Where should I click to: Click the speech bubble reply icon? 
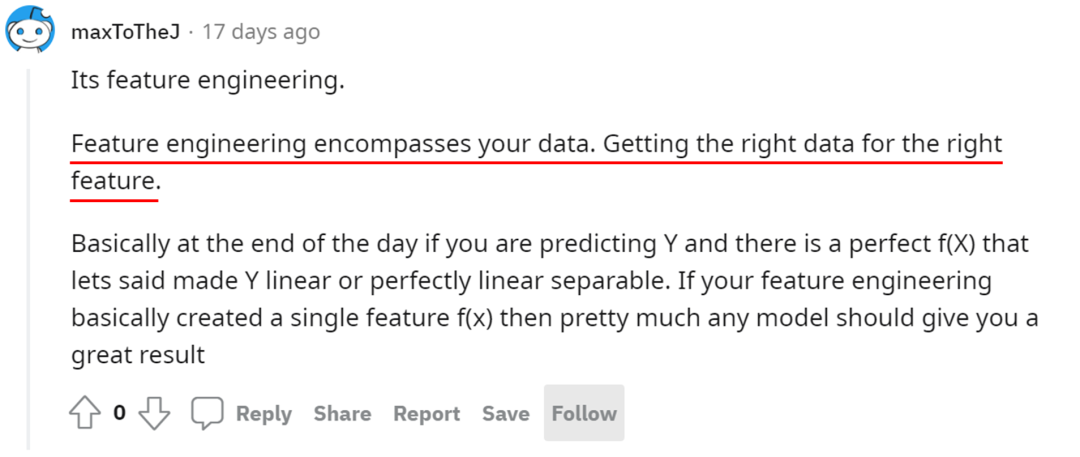click(x=207, y=413)
